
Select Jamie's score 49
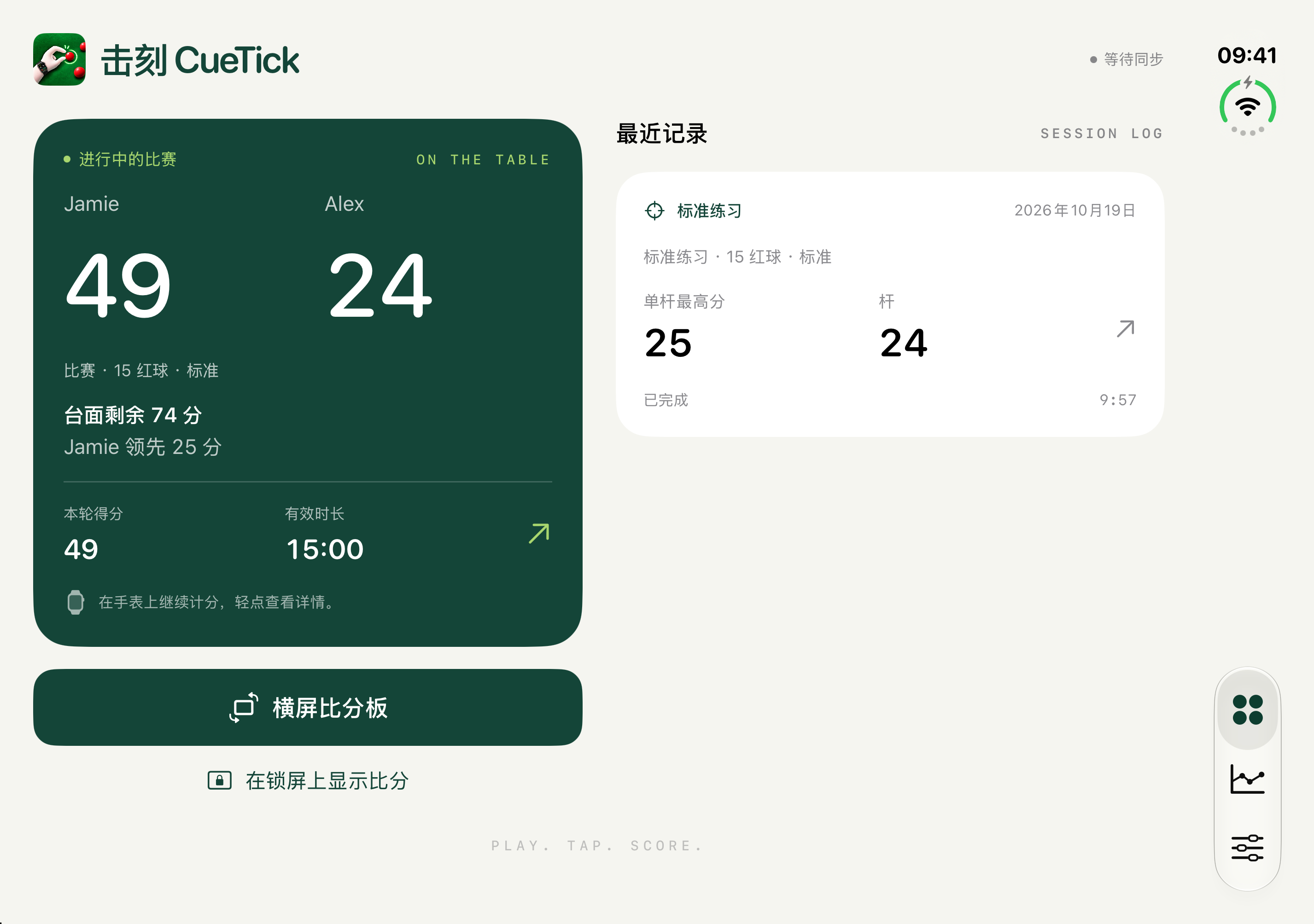point(118,285)
